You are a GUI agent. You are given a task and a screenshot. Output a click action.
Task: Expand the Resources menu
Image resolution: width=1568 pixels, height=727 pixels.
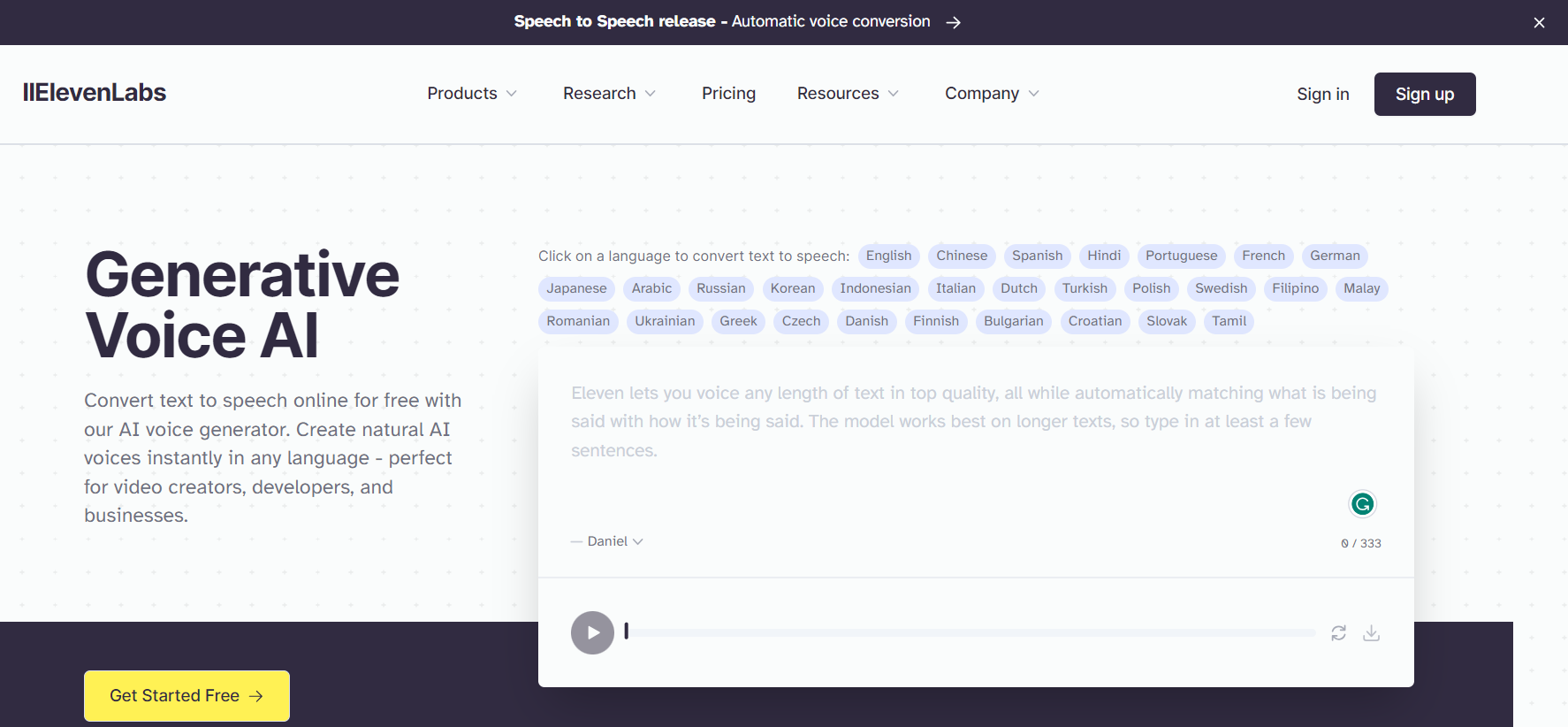(848, 94)
